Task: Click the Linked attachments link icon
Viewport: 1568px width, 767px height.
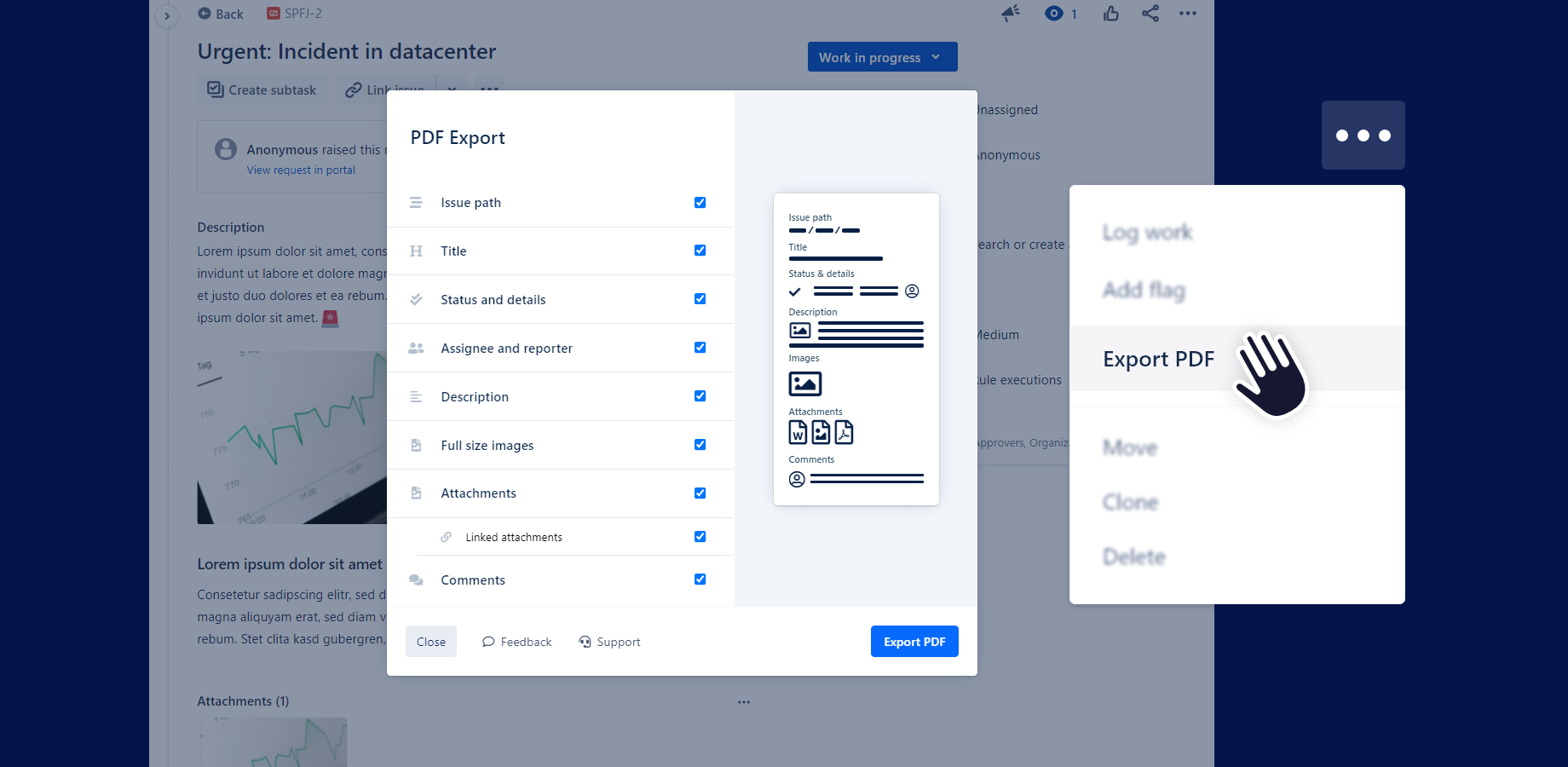Action: pos(446,538)
